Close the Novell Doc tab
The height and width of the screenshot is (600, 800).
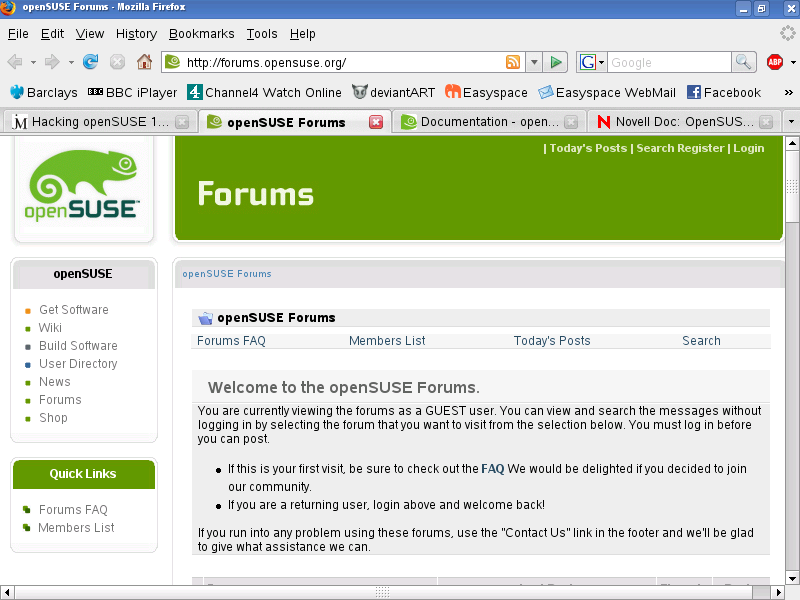coord(765,122)
